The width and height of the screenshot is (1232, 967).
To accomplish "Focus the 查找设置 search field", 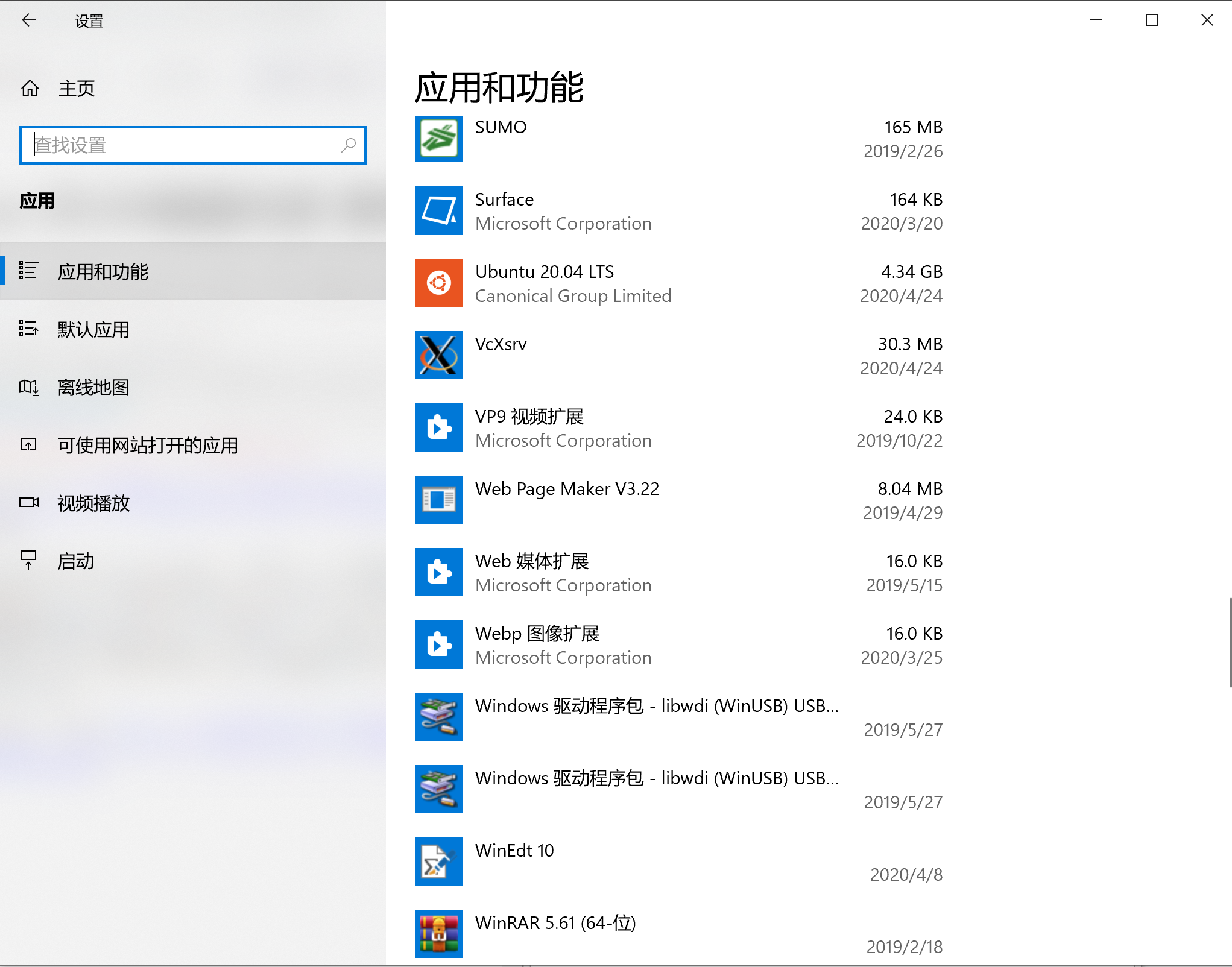I will click(193, 145).
